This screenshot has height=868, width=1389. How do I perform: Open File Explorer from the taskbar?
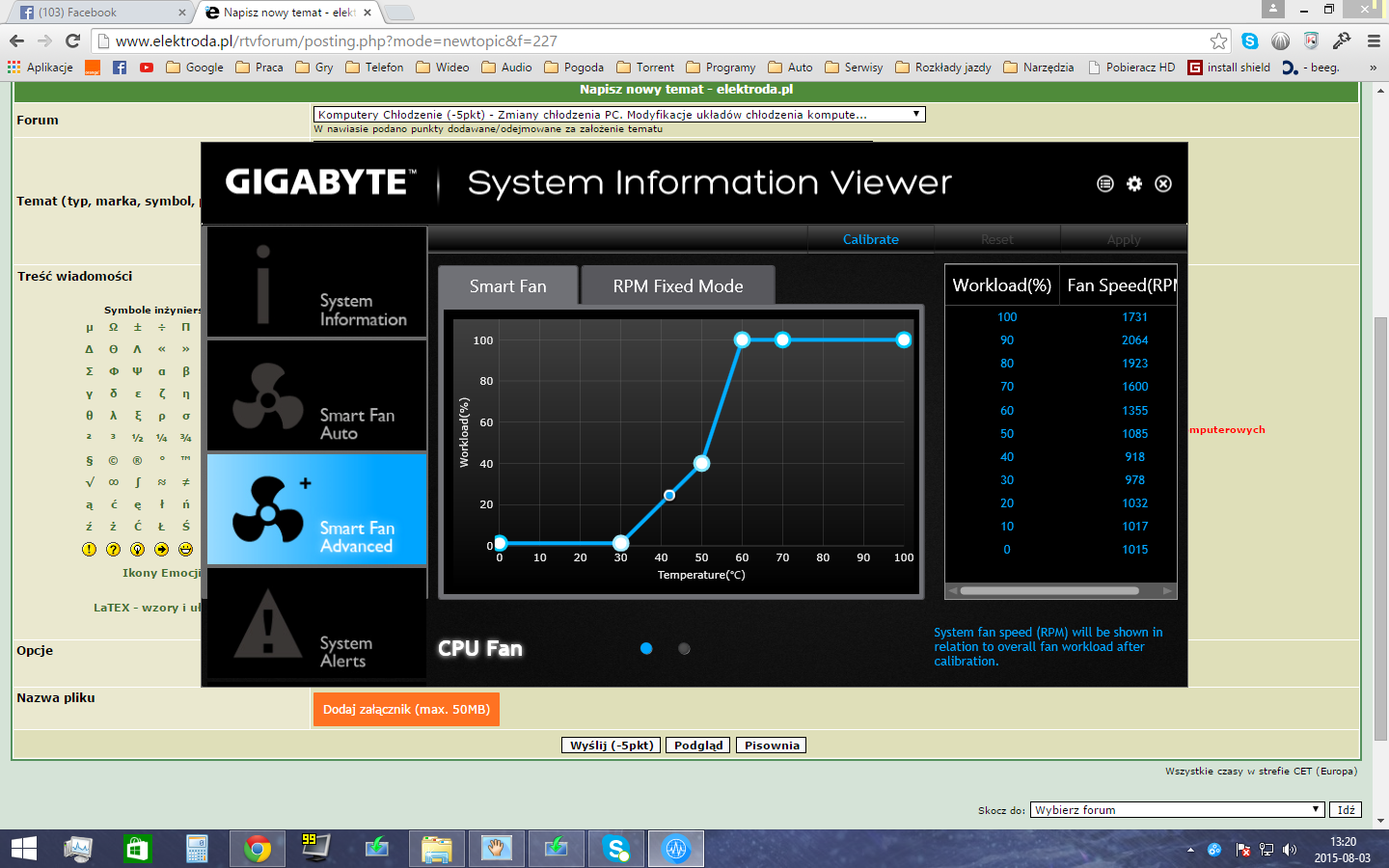tap(436, 849)
